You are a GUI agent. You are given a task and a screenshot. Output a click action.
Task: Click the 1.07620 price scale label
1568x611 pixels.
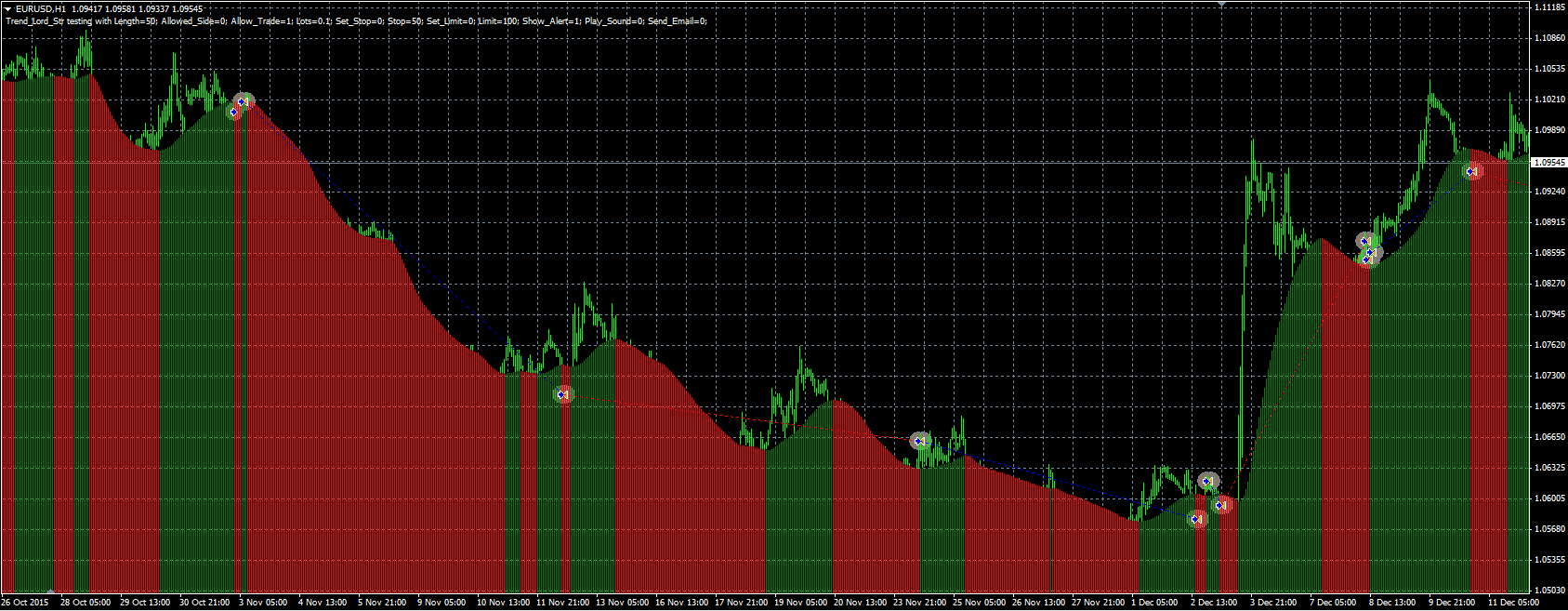tap(1548, 344)
